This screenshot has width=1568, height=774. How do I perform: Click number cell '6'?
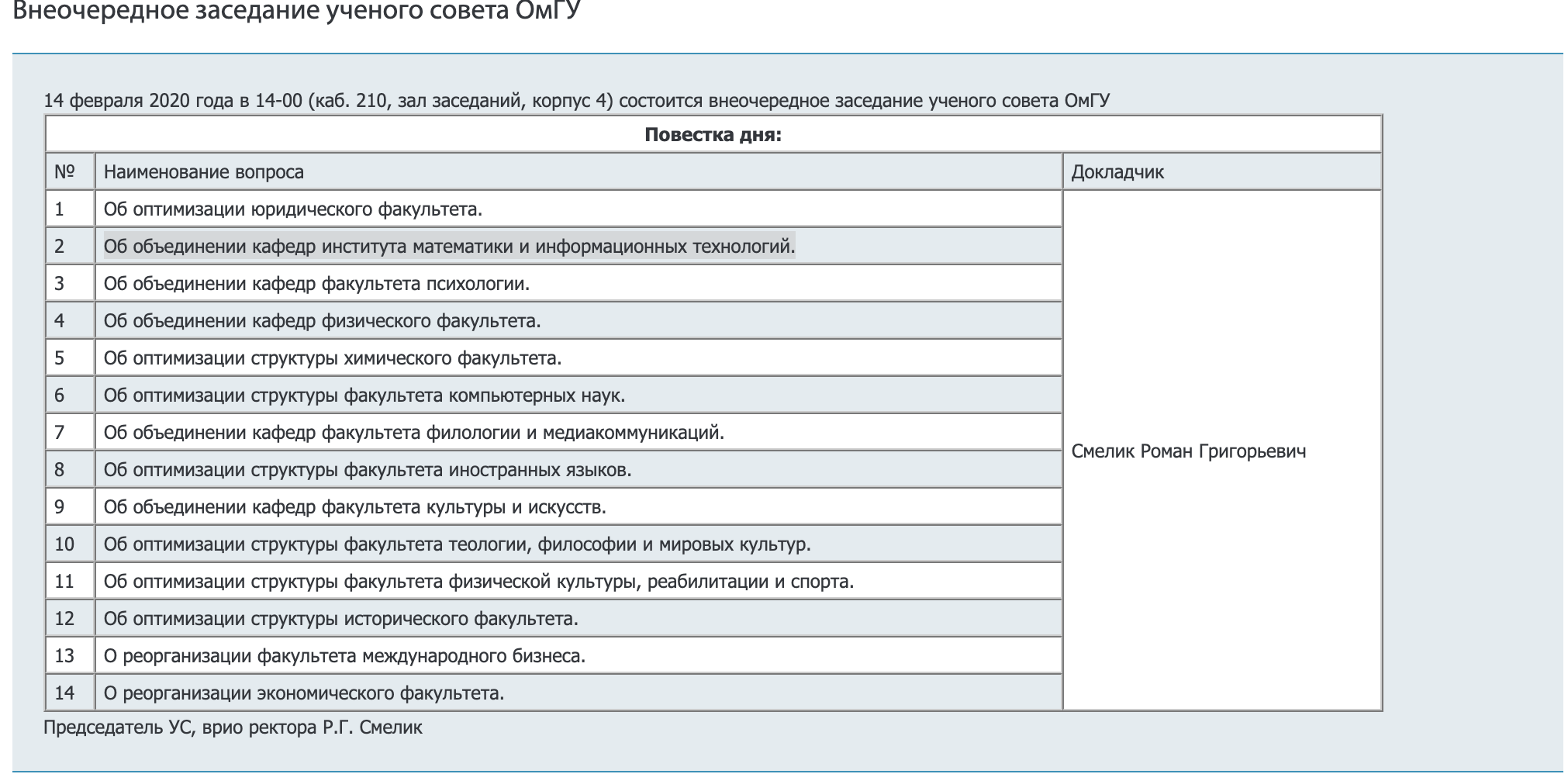(x=71, y=395)
